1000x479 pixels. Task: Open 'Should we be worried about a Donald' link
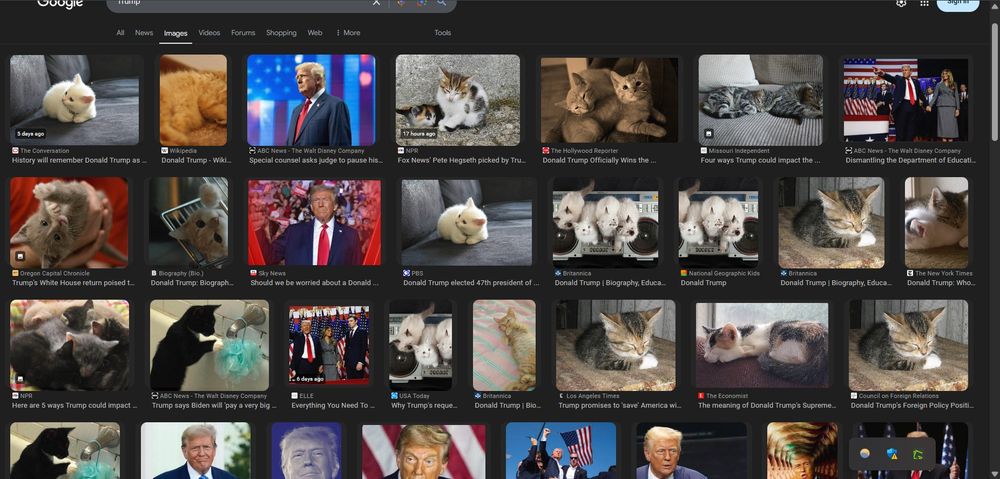[x=314, y=283]
